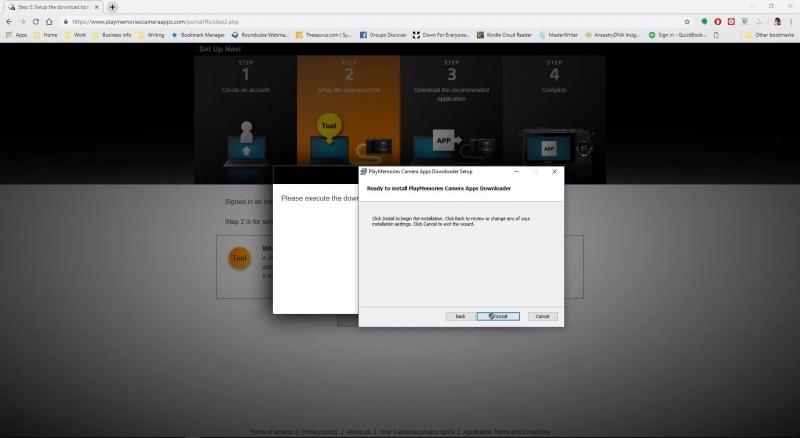Click the Install button in setup wizard

click(x=498, y=316)
